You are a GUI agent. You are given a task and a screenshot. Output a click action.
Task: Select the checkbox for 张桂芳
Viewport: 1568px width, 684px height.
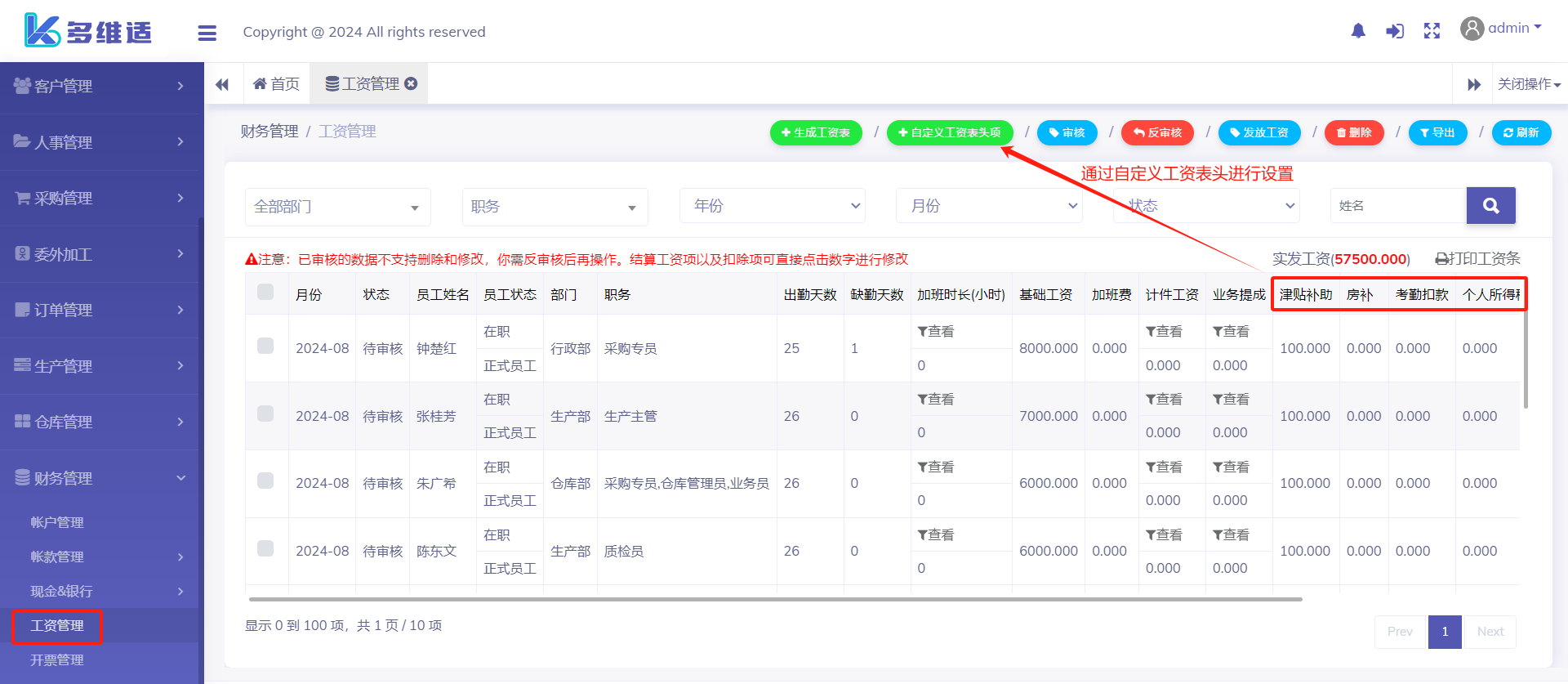265,414
